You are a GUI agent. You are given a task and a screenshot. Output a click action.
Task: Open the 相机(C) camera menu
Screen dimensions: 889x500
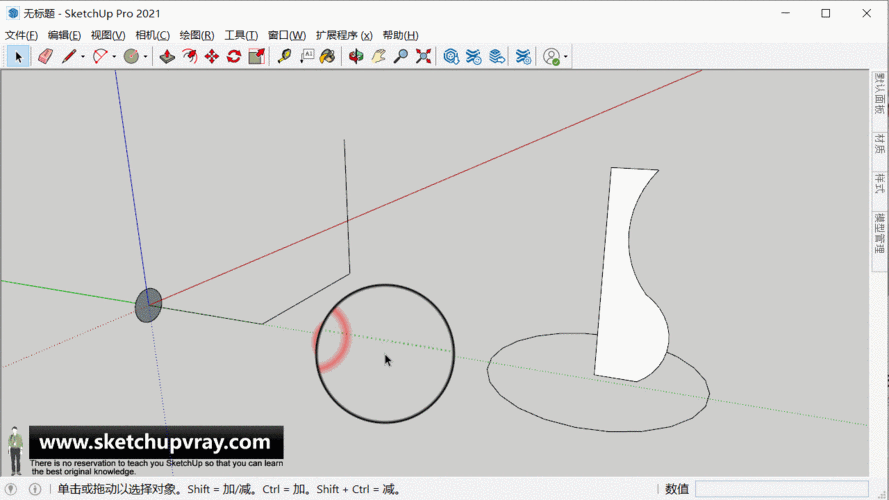[152, 35]
